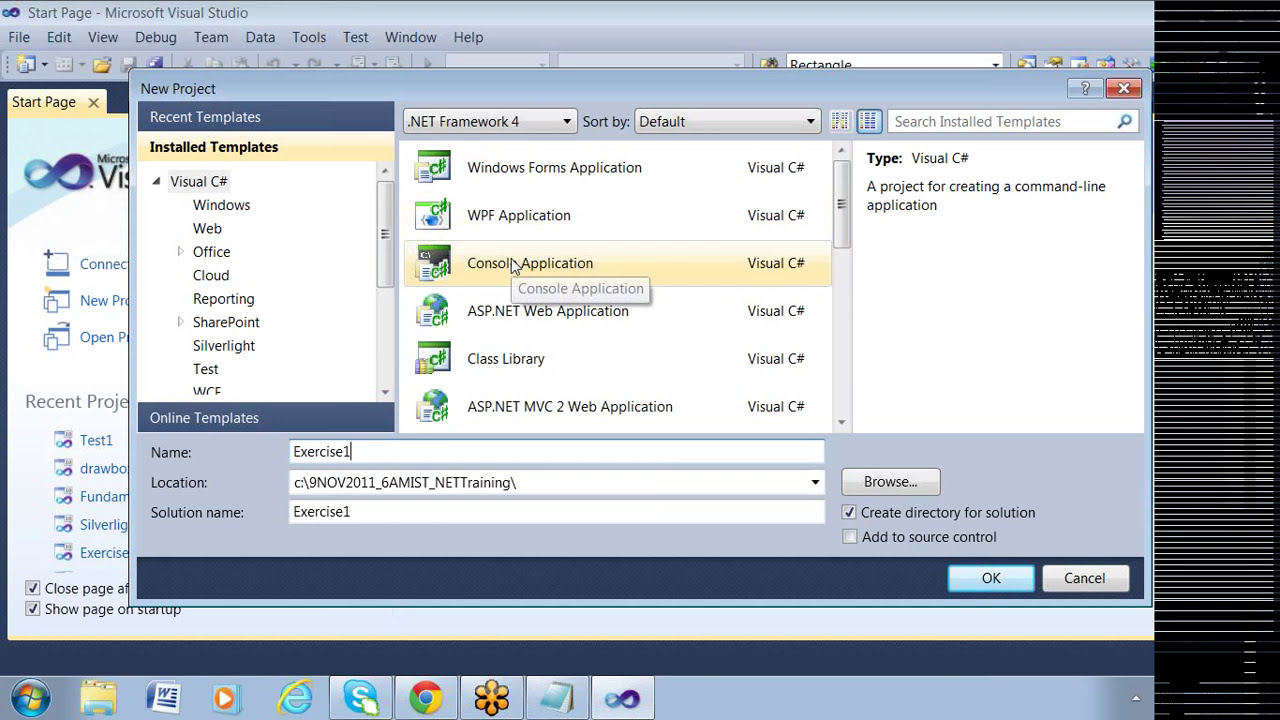Click the Cancel button
Image resolution: width=1280 pixels, height=720 pixels.
1085,578
